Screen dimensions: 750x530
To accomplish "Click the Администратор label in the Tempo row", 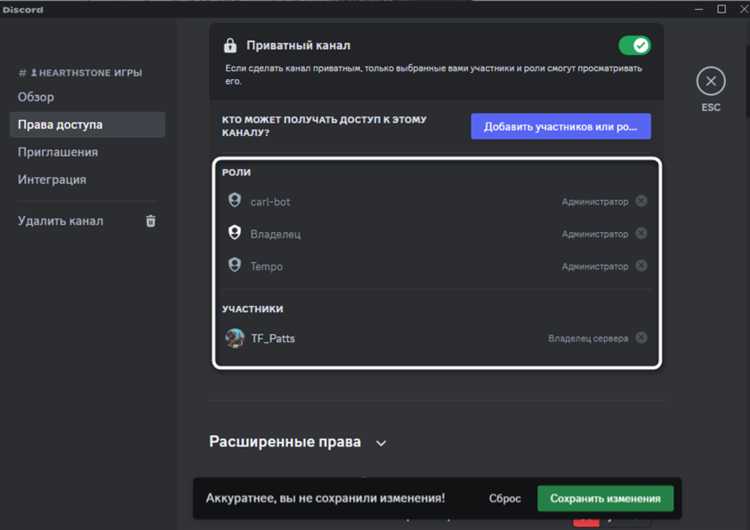I will pyautogui.click(x=595, y=266).
